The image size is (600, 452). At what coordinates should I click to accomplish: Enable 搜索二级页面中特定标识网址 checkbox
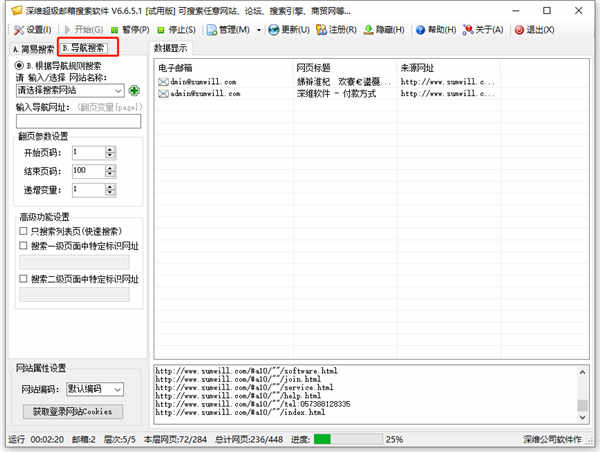(x=23, y=279)
